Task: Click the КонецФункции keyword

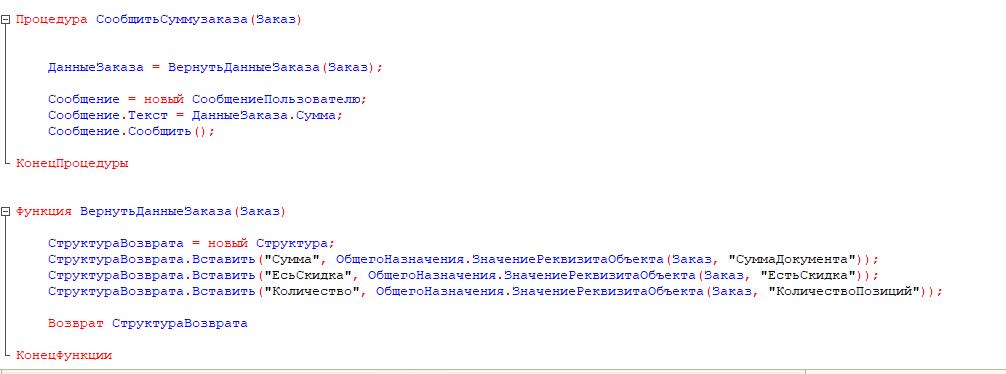Action: 64,355
